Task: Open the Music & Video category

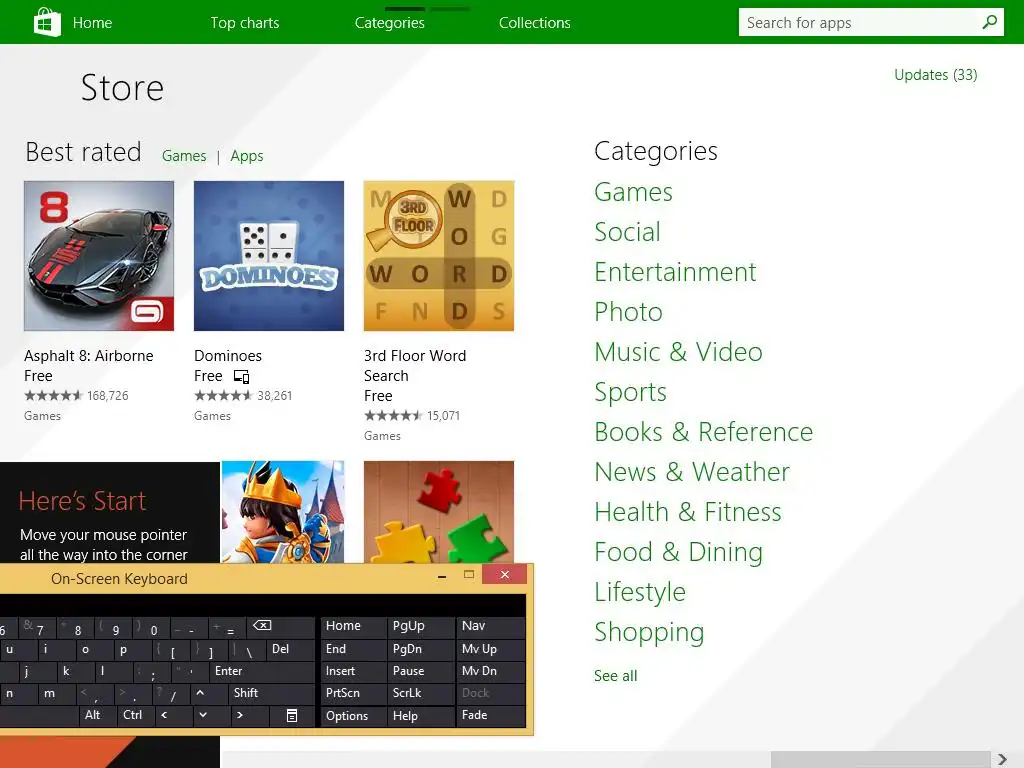Action: tap(679, 352)
